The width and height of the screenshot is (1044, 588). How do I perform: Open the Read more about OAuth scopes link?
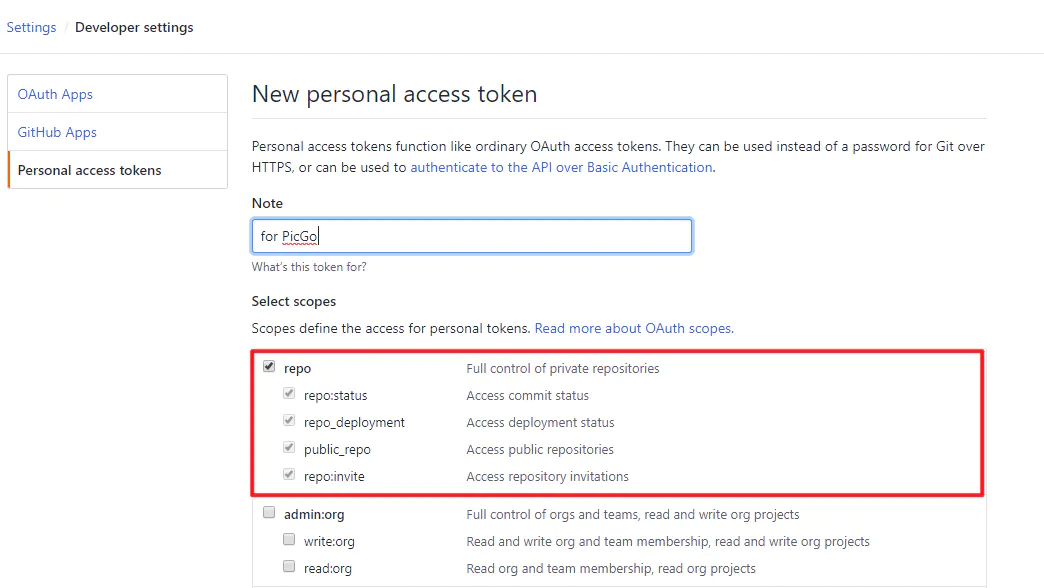(633, 328)
